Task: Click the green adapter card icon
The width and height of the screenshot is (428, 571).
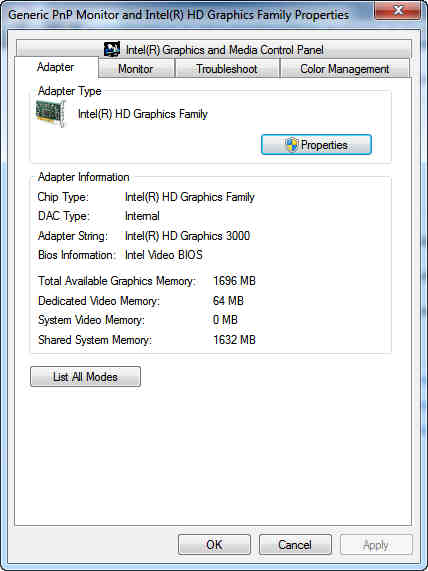Action: pos(51,114)
